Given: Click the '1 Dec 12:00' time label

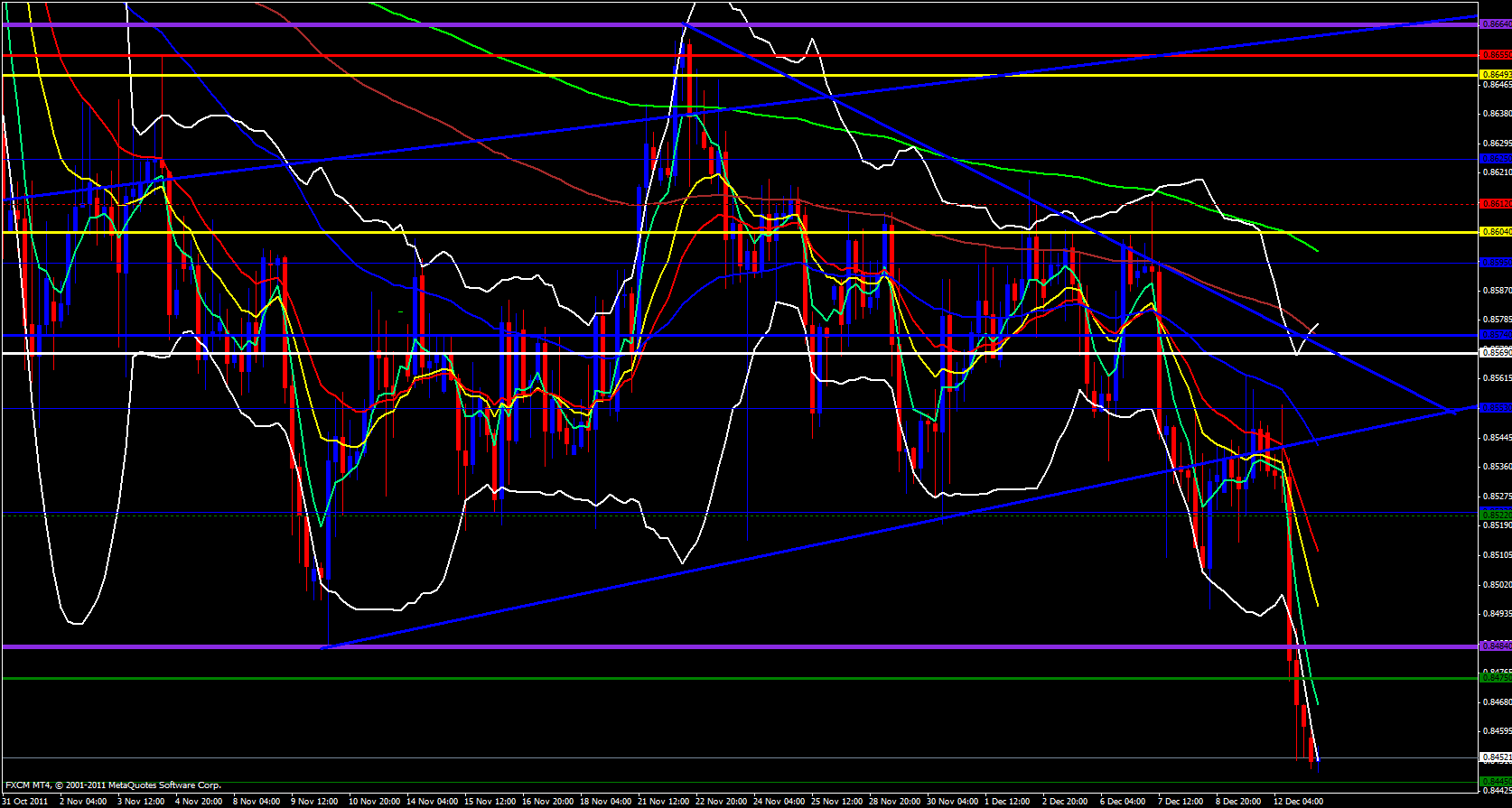Looking at the screenshot, I should 1007,801.
